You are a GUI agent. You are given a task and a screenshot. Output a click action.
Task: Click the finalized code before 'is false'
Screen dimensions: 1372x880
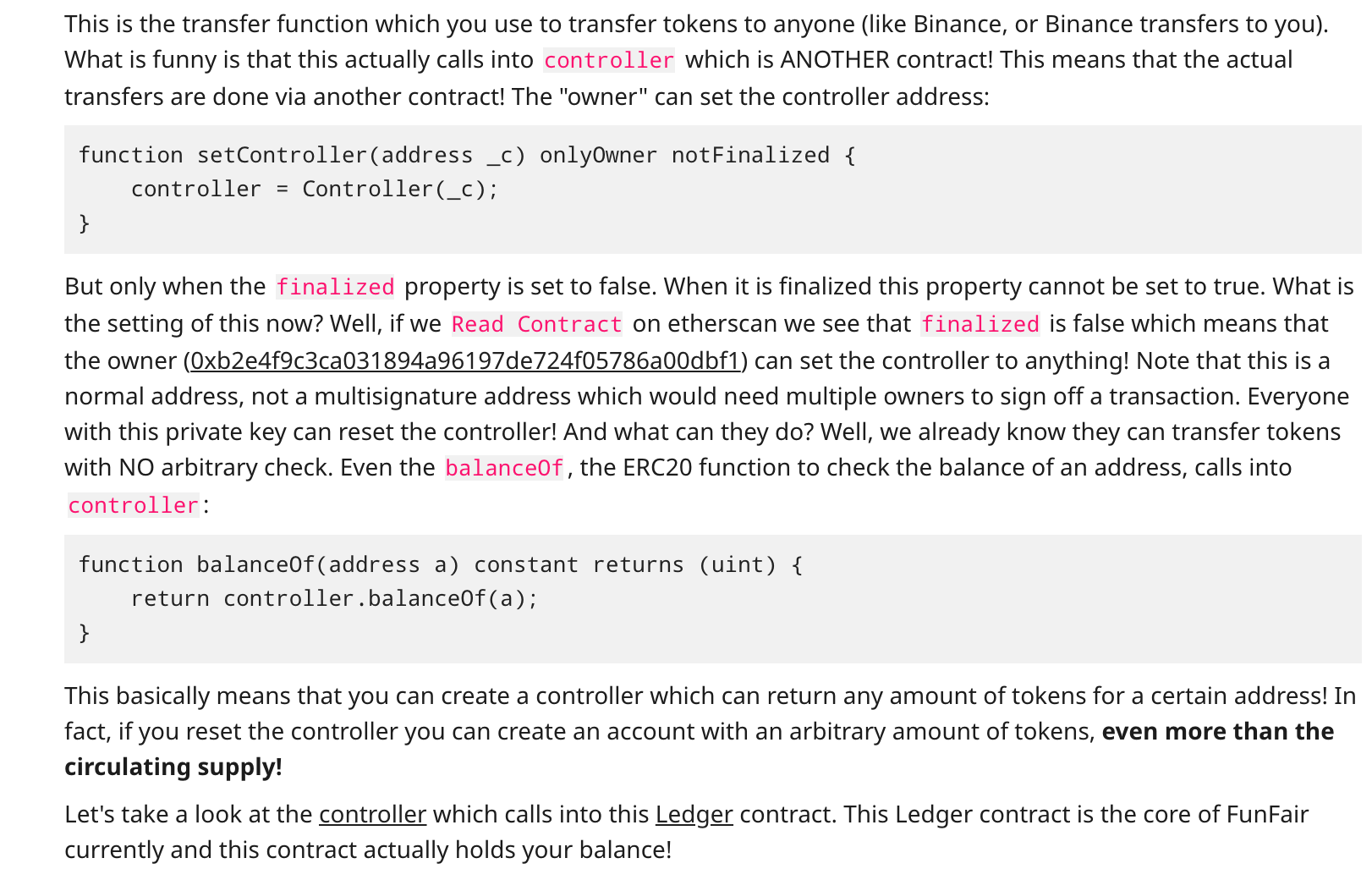click(x=980, y=324)
